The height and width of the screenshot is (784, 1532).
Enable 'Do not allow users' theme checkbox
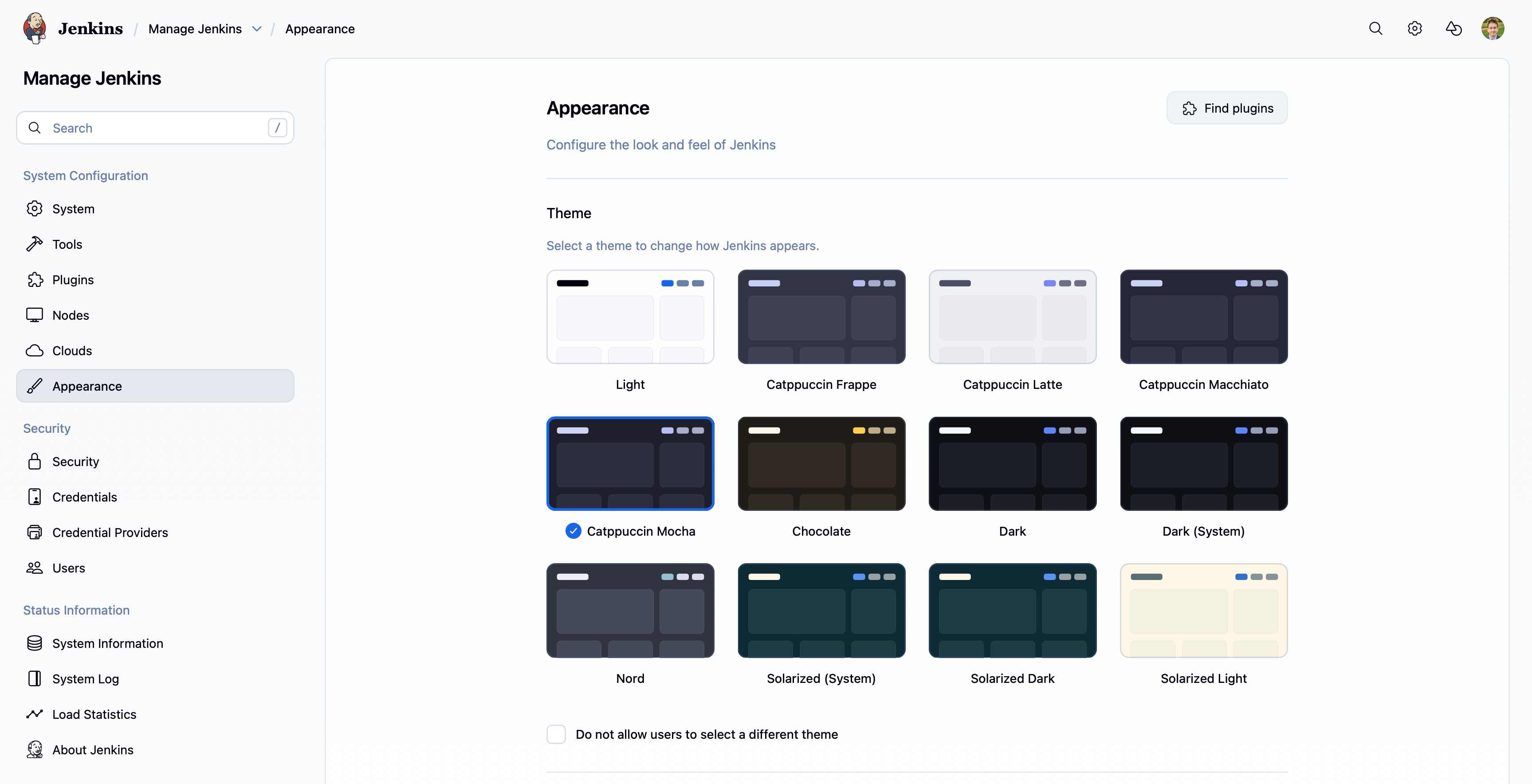pos(556,734)
